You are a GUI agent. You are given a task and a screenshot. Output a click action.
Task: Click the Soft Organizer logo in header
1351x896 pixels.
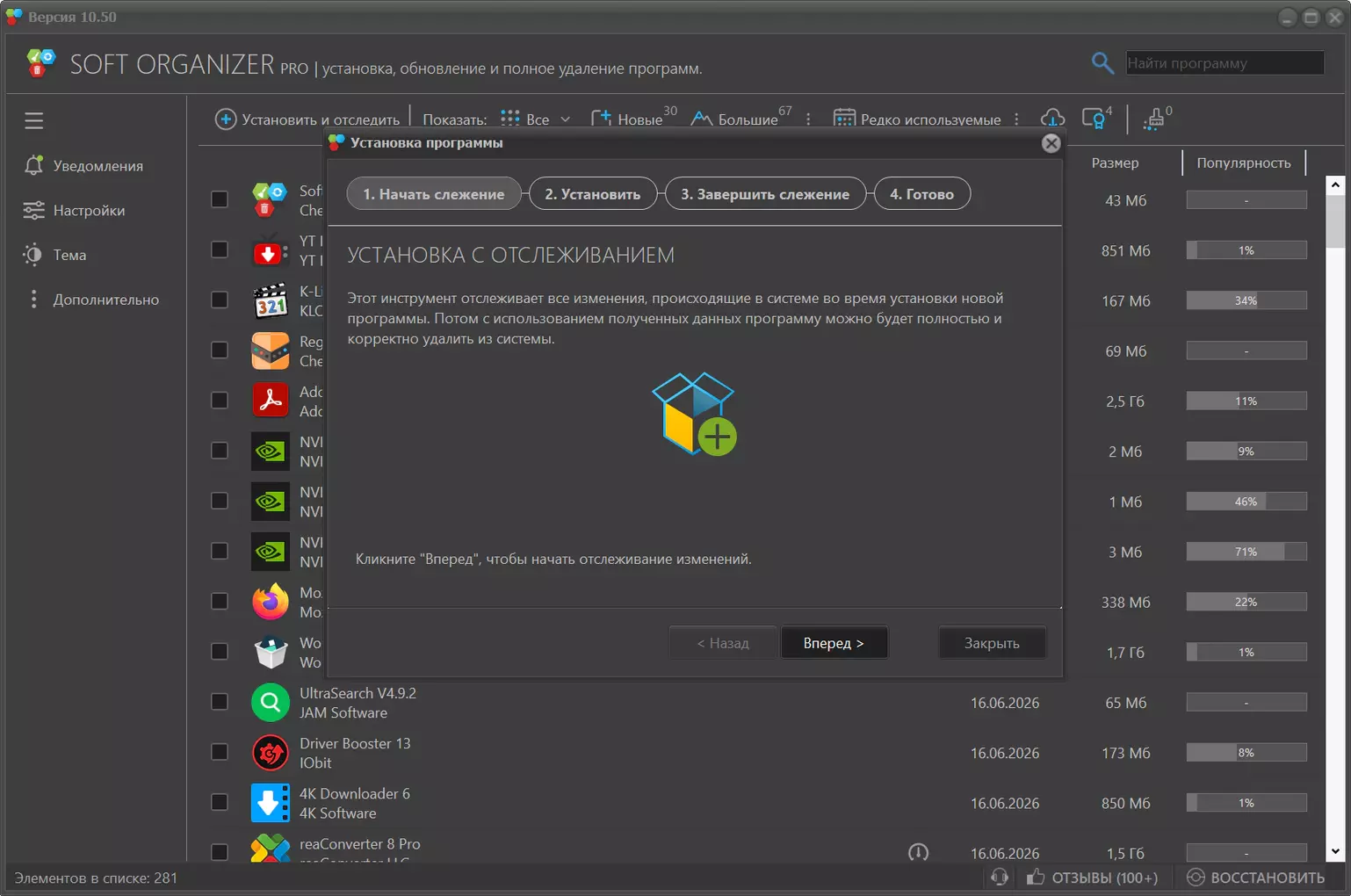coord(40,63)
